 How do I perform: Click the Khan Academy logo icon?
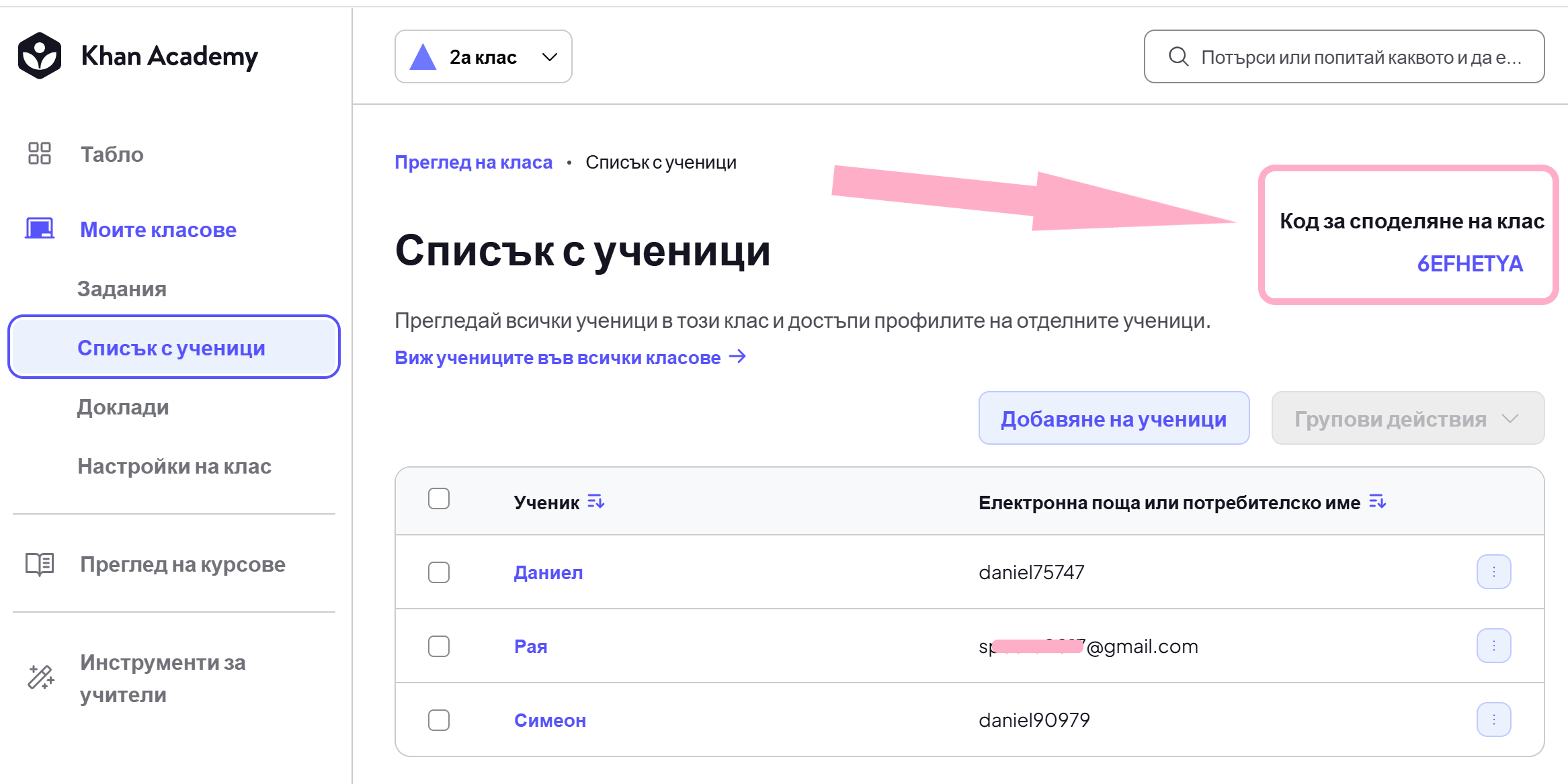(40, 56)
